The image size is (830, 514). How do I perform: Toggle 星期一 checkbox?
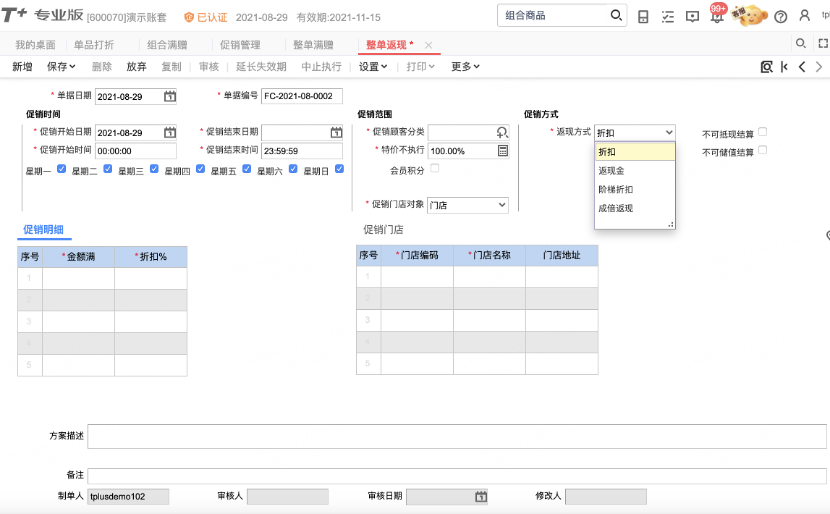(61, 169)
